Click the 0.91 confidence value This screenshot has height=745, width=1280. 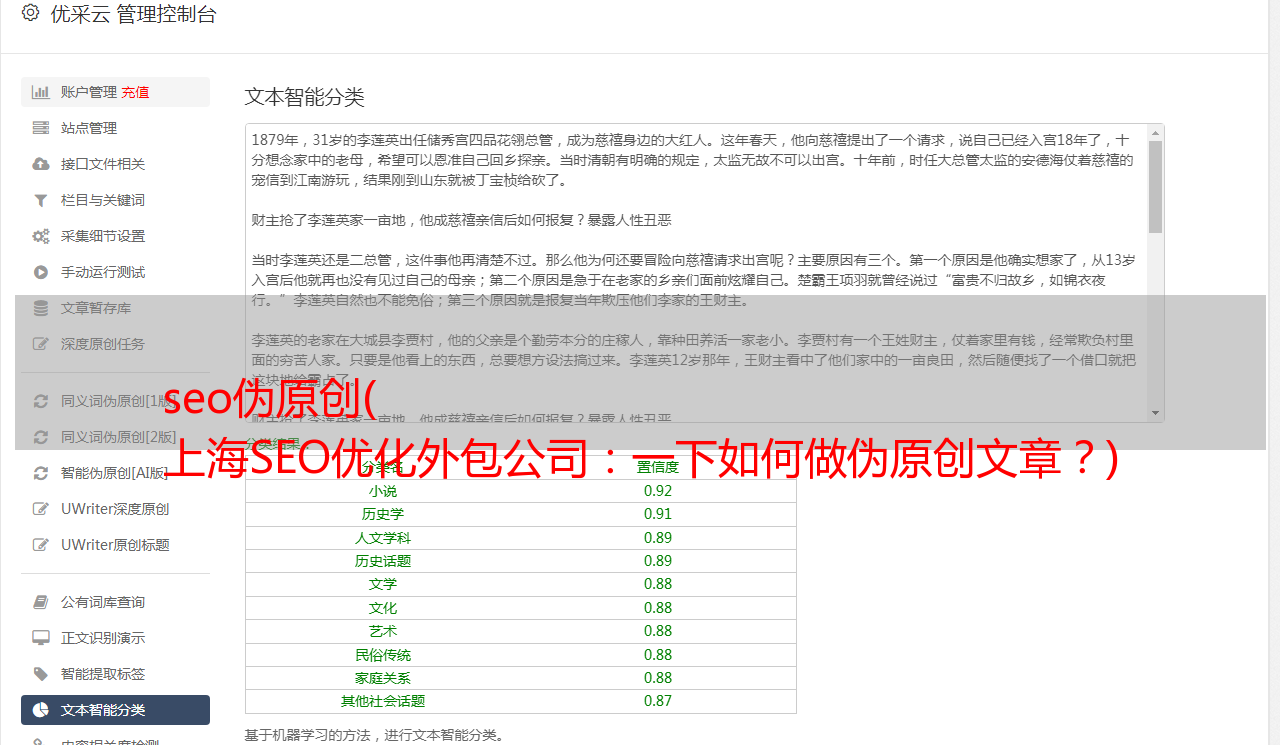pyautogui.click(x=658, y=514)
